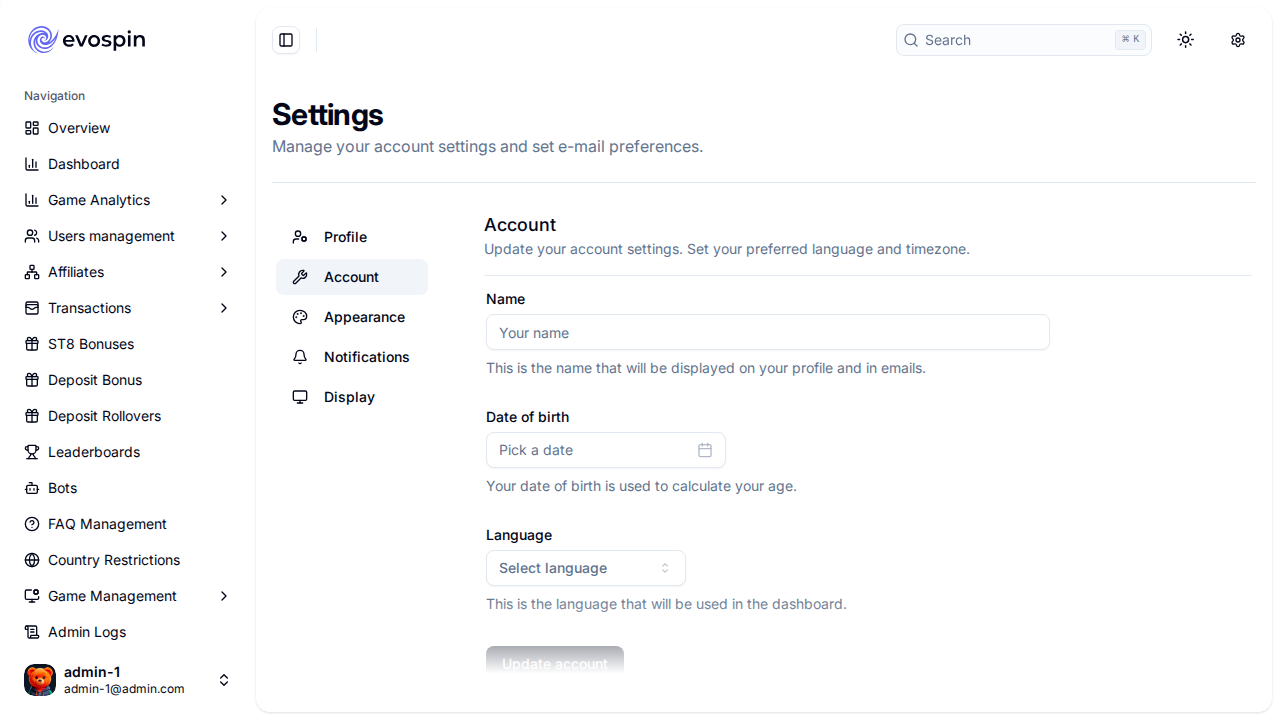Expand the Users management submenu chevron
The width and height of the screenshot is (1280, 720).
click(x=224, y=236)
